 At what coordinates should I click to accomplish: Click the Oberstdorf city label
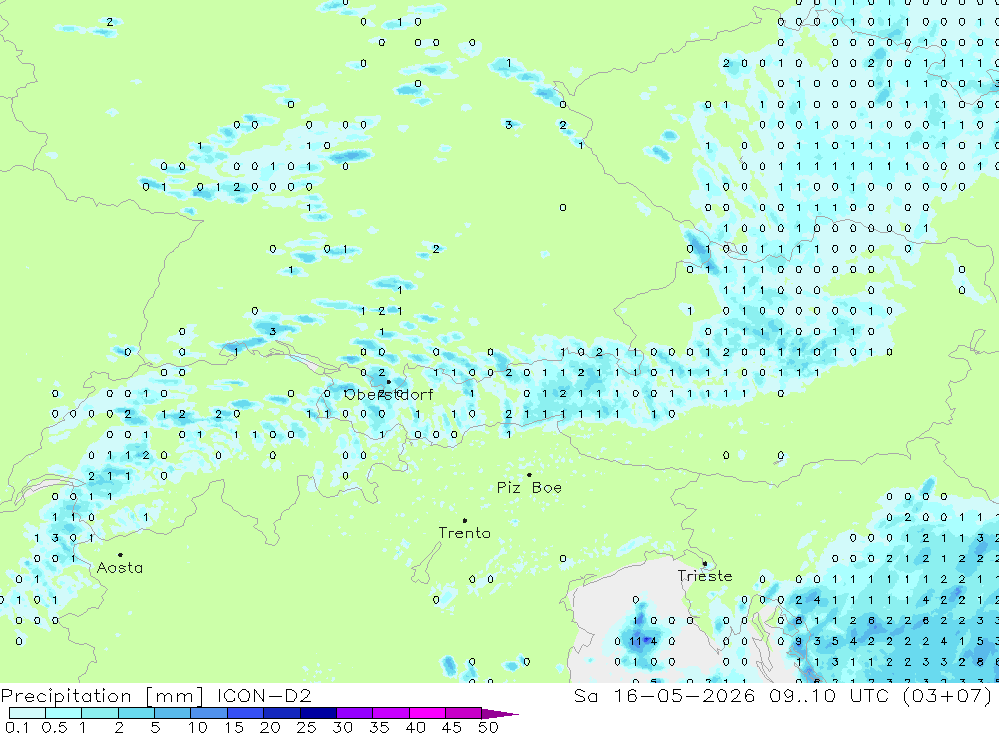388,394
